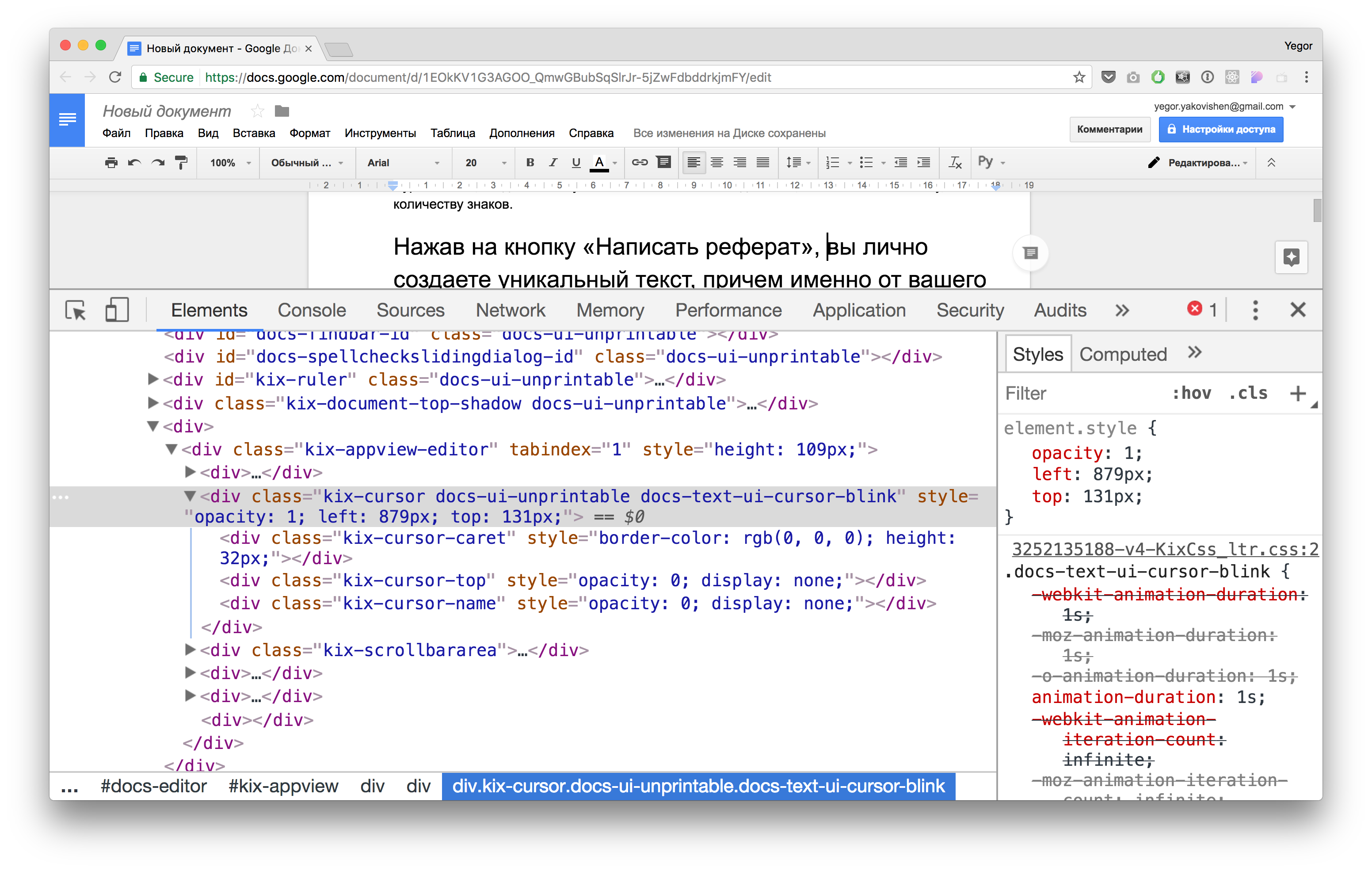The image size is (1372, 871).
Task: Open editing mode Редактирова dropdown
Action: point(1197,163)
